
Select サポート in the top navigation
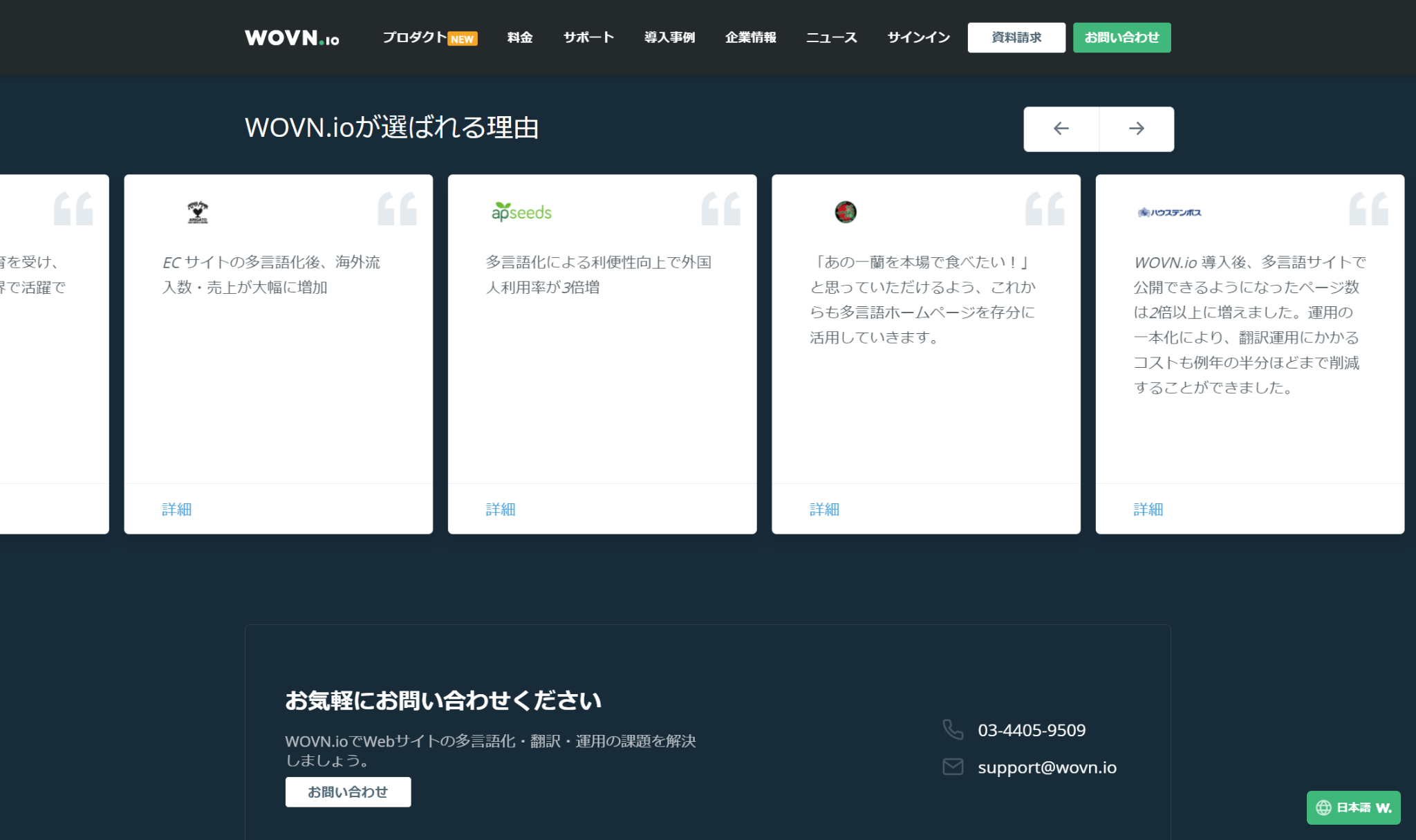[x=588, y=37]
